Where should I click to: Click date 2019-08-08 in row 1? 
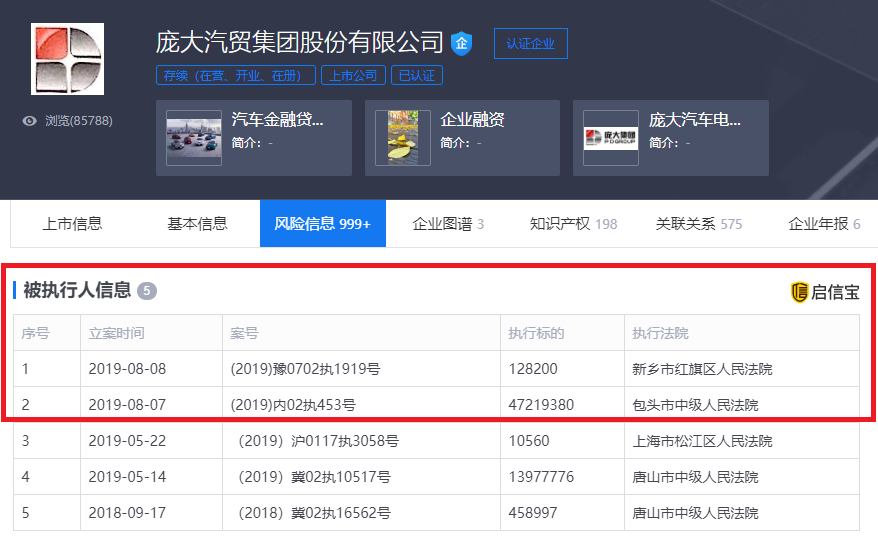click(127, 369)
